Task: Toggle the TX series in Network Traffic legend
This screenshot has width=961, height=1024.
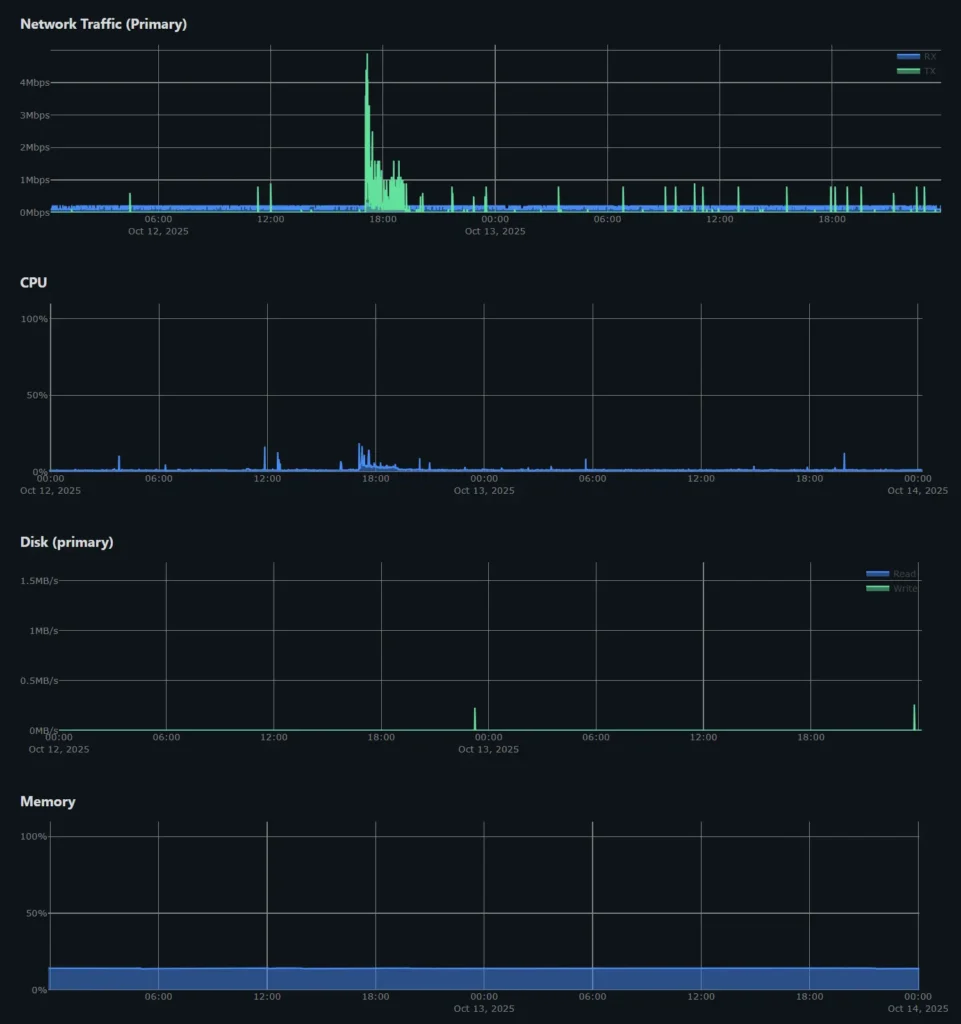Action: click(929, 71)
